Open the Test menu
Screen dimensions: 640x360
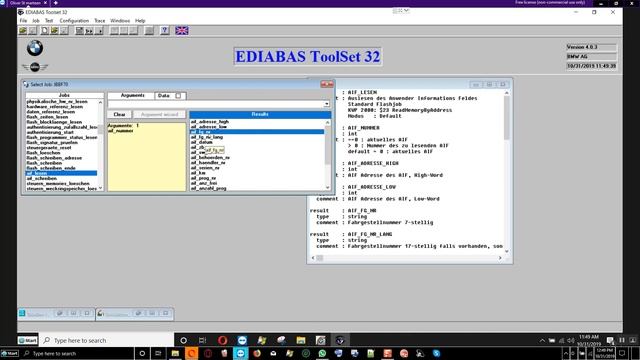(49, 20)
